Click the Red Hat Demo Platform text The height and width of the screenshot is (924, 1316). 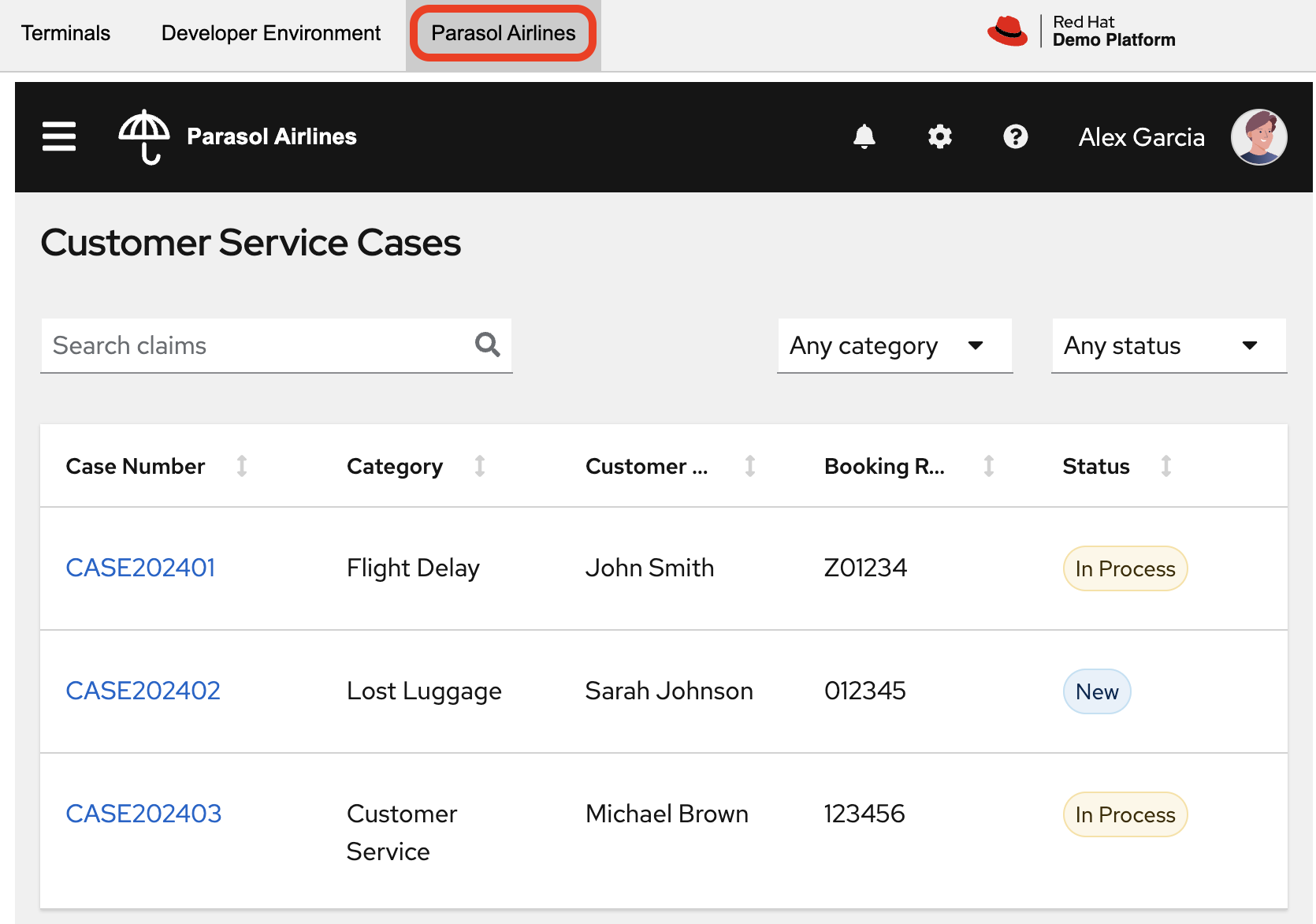[x=1114, y=32]
